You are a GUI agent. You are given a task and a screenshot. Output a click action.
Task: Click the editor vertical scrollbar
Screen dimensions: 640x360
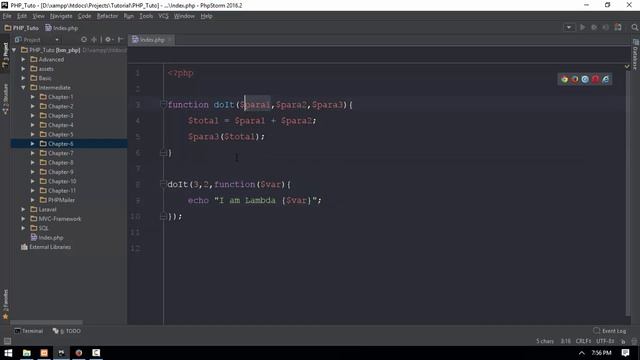(x=628, y=192)
